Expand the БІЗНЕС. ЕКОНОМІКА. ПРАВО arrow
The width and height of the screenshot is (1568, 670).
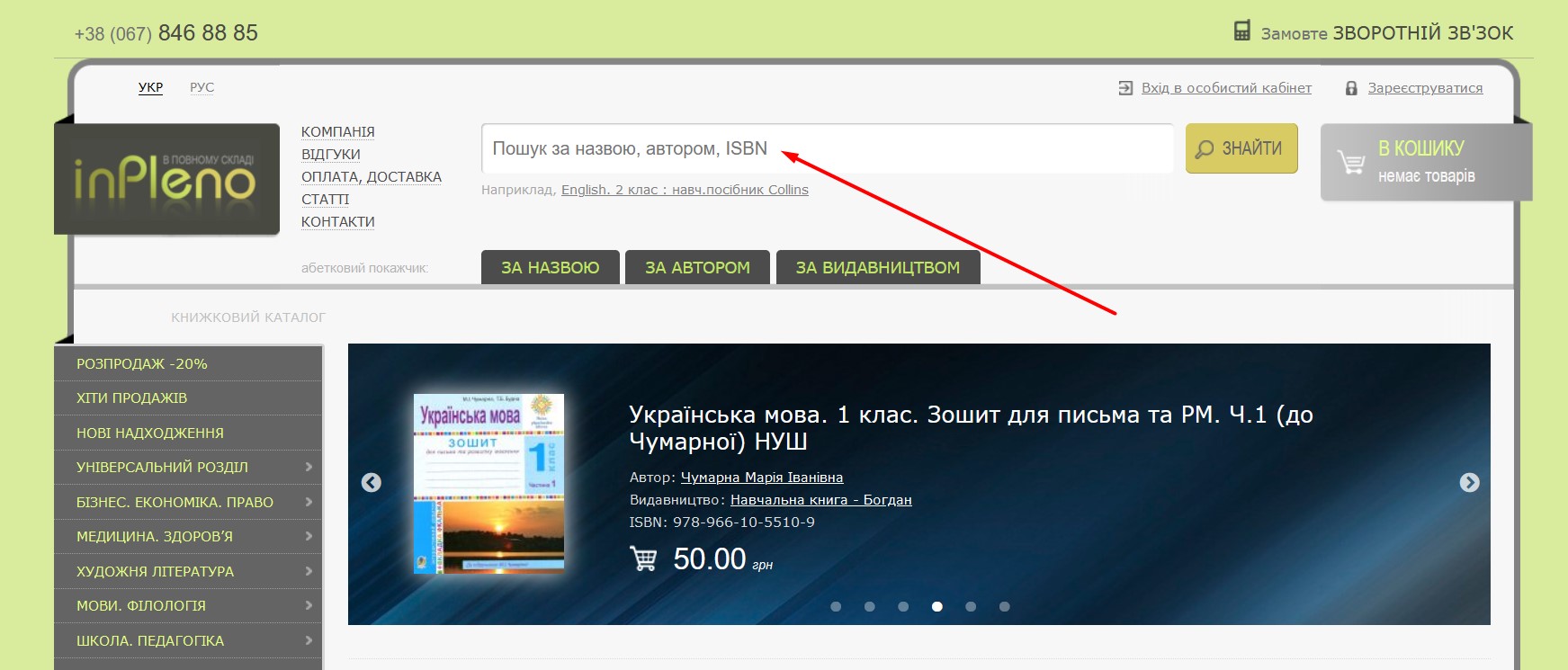click(x=309, y=502)
